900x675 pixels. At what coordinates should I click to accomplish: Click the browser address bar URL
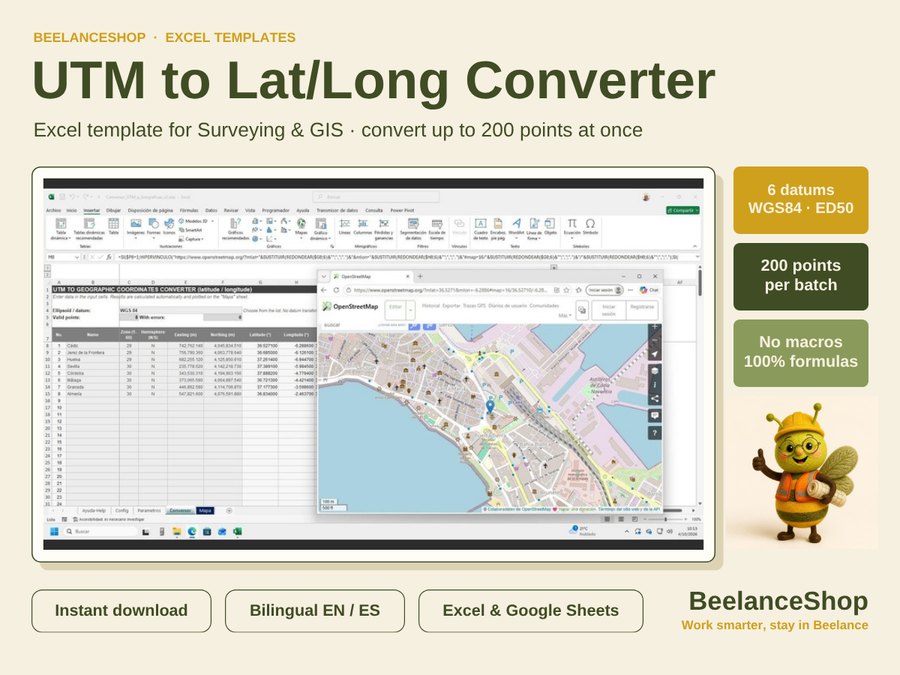451,290
